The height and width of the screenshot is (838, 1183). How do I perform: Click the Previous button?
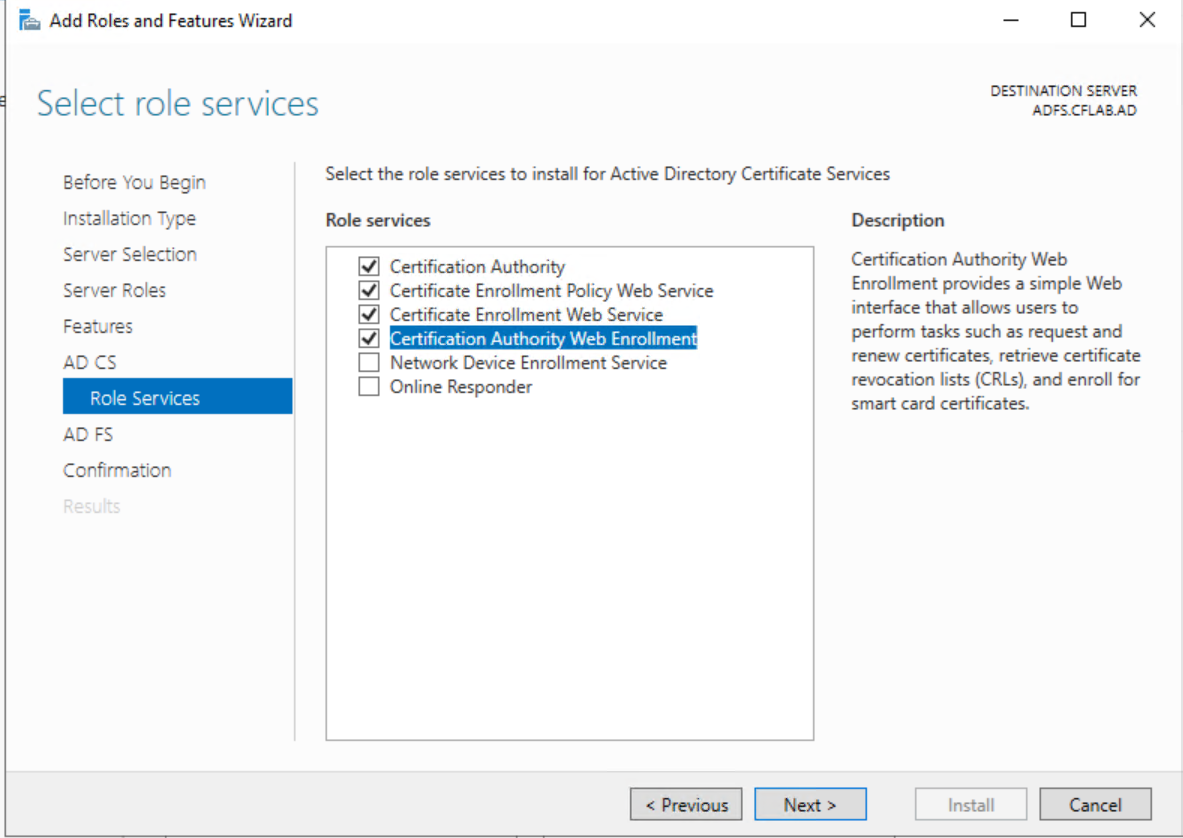(x=686, y=805)
